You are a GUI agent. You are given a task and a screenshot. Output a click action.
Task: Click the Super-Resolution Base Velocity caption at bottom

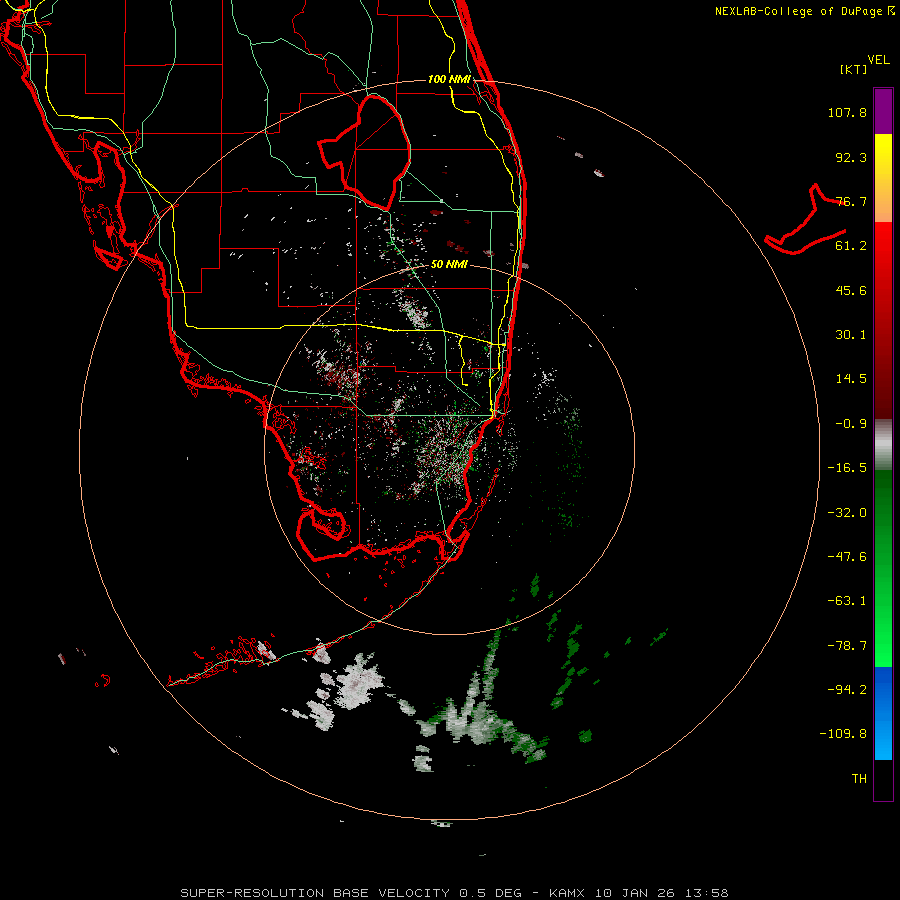454,893
